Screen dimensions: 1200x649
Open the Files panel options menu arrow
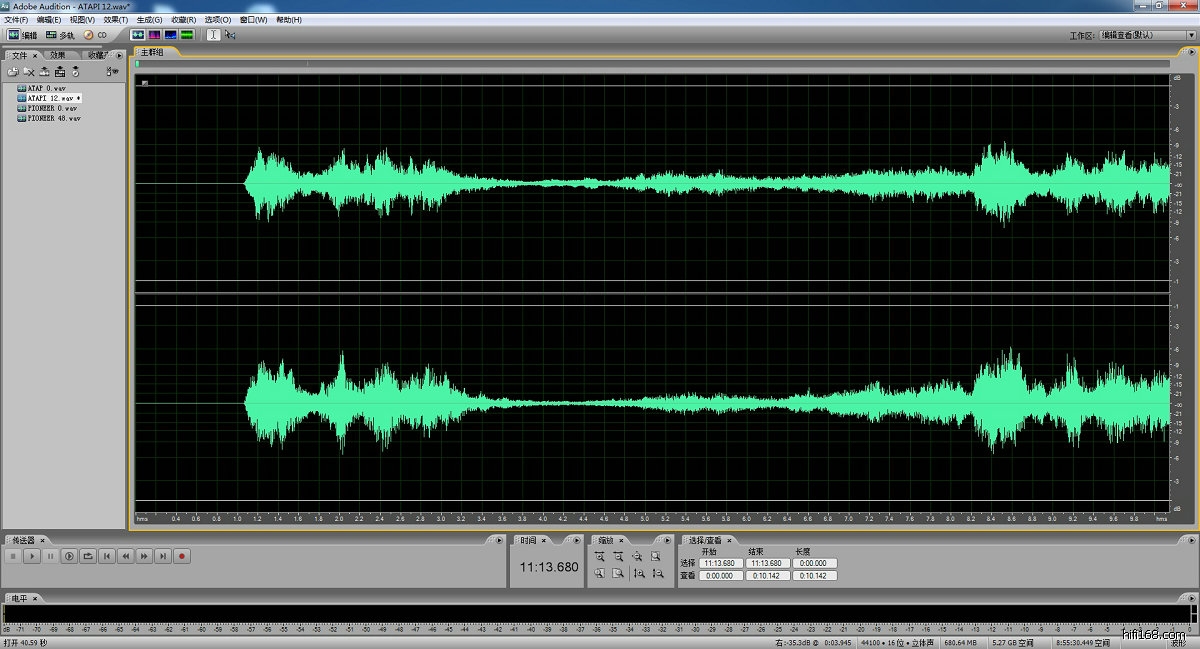(119, 55)
